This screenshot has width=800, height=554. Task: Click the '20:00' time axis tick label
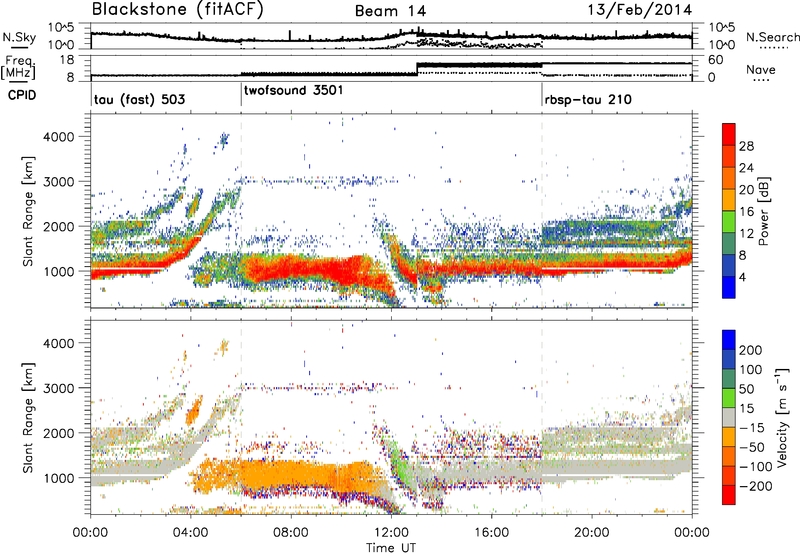click(591, 533)
